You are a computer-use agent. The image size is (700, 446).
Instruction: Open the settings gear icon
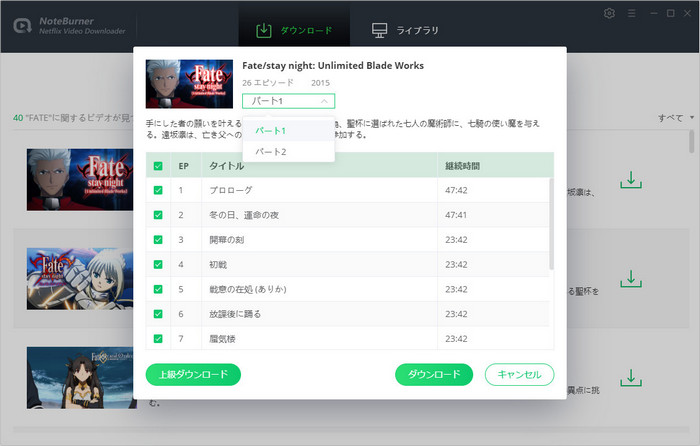[x=609, y=13]
